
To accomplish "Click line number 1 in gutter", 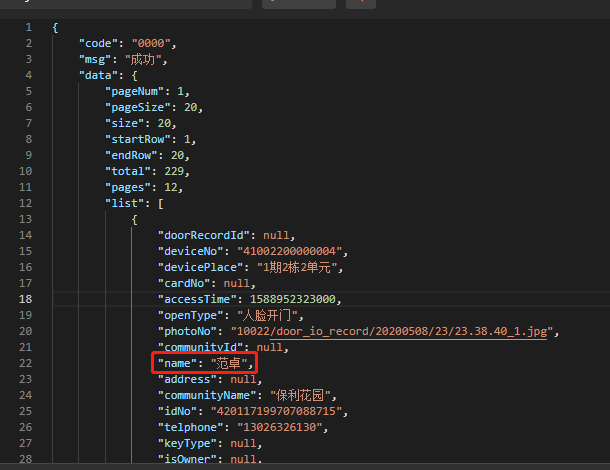I will (x=28, y=27).
